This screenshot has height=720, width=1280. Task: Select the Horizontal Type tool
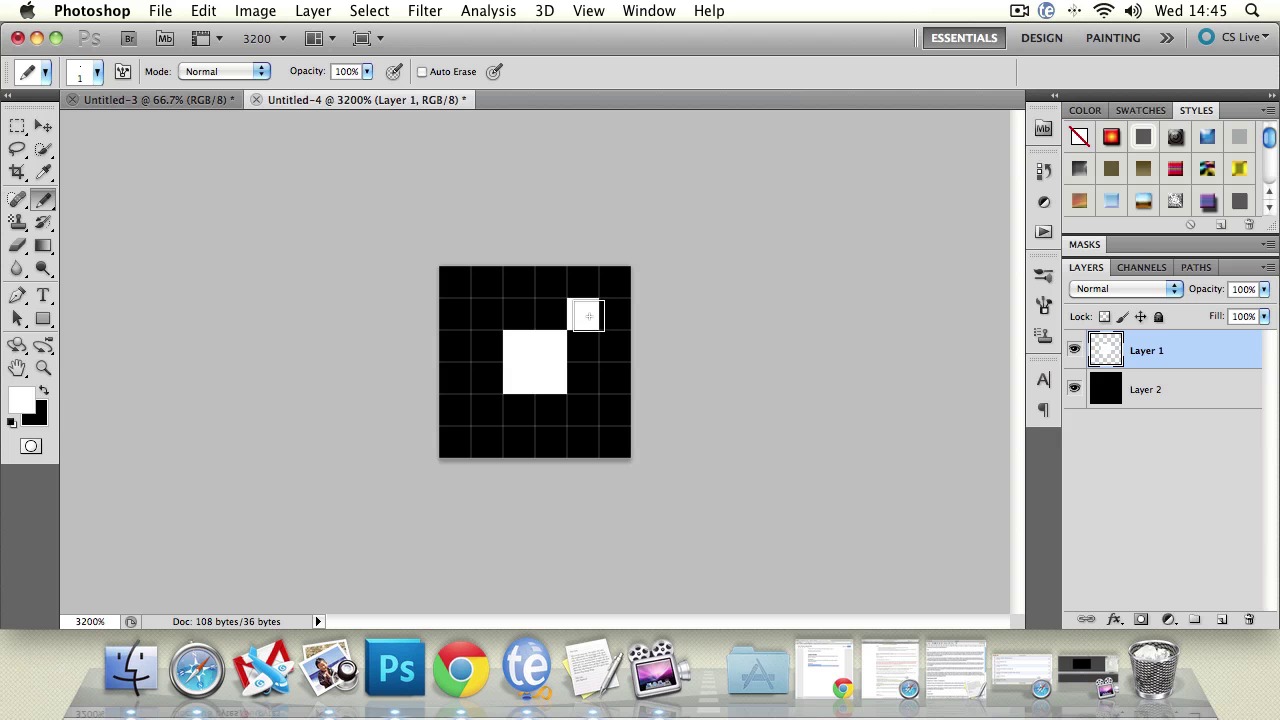43,295
